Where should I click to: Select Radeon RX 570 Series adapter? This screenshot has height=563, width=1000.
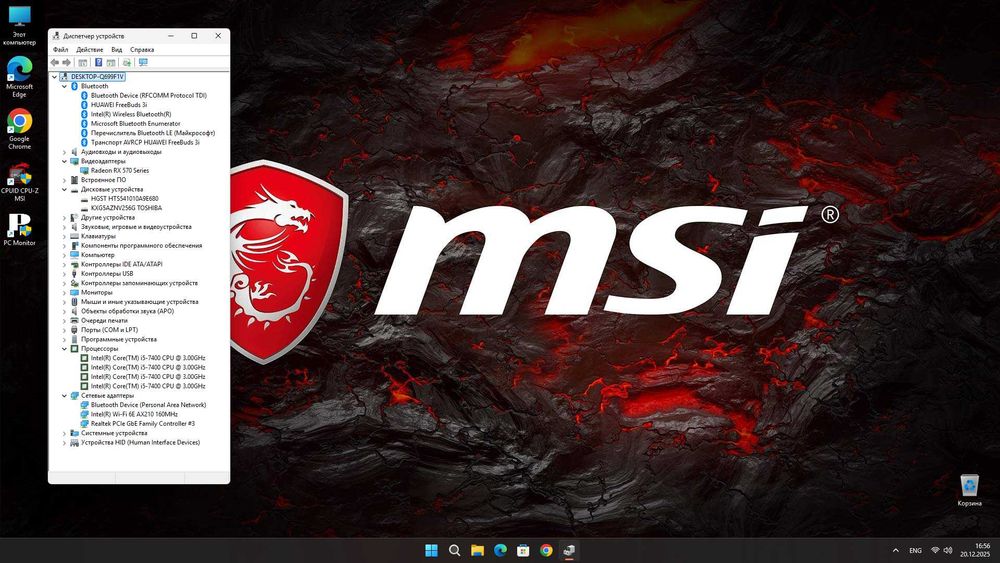[x=119, y=170]
